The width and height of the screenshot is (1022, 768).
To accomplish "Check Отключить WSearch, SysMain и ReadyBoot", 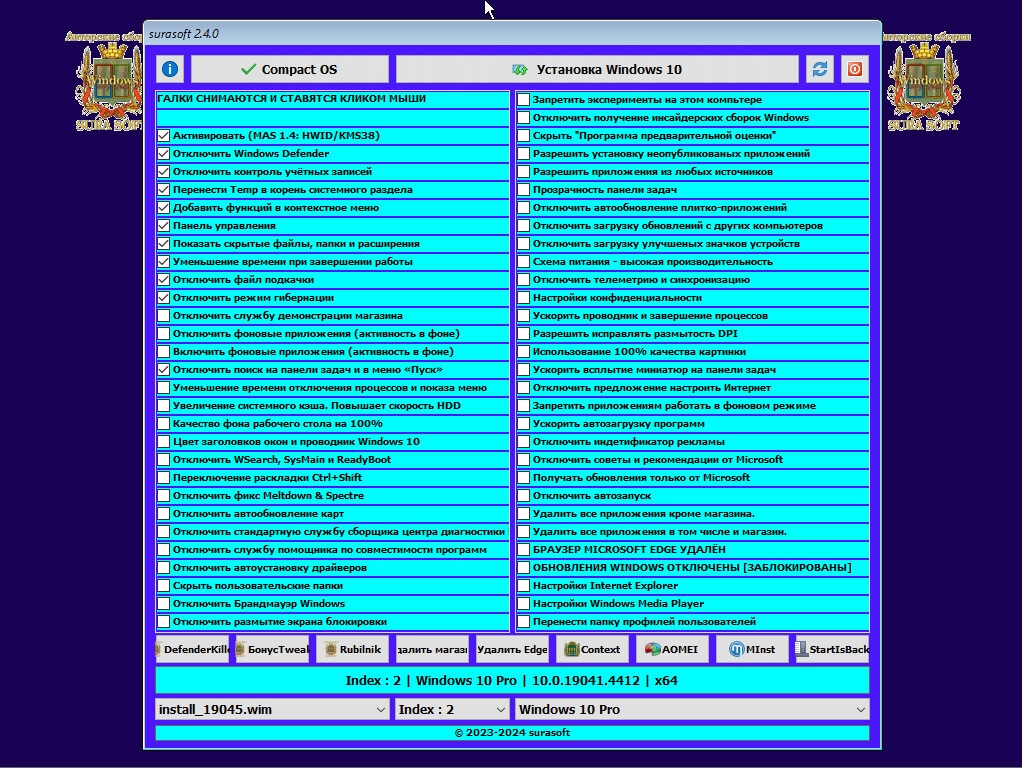I will 164,460.
